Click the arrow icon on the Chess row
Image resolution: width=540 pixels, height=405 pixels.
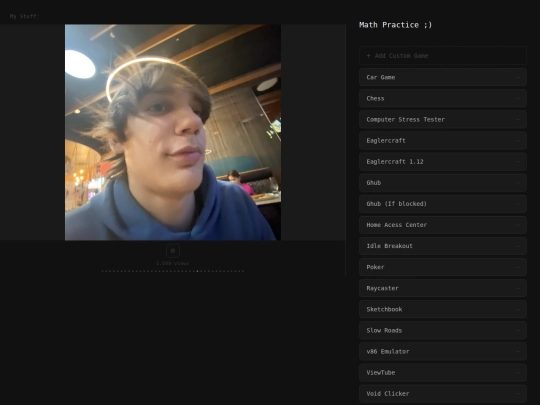pyautogui.click(x=518, y=98)
